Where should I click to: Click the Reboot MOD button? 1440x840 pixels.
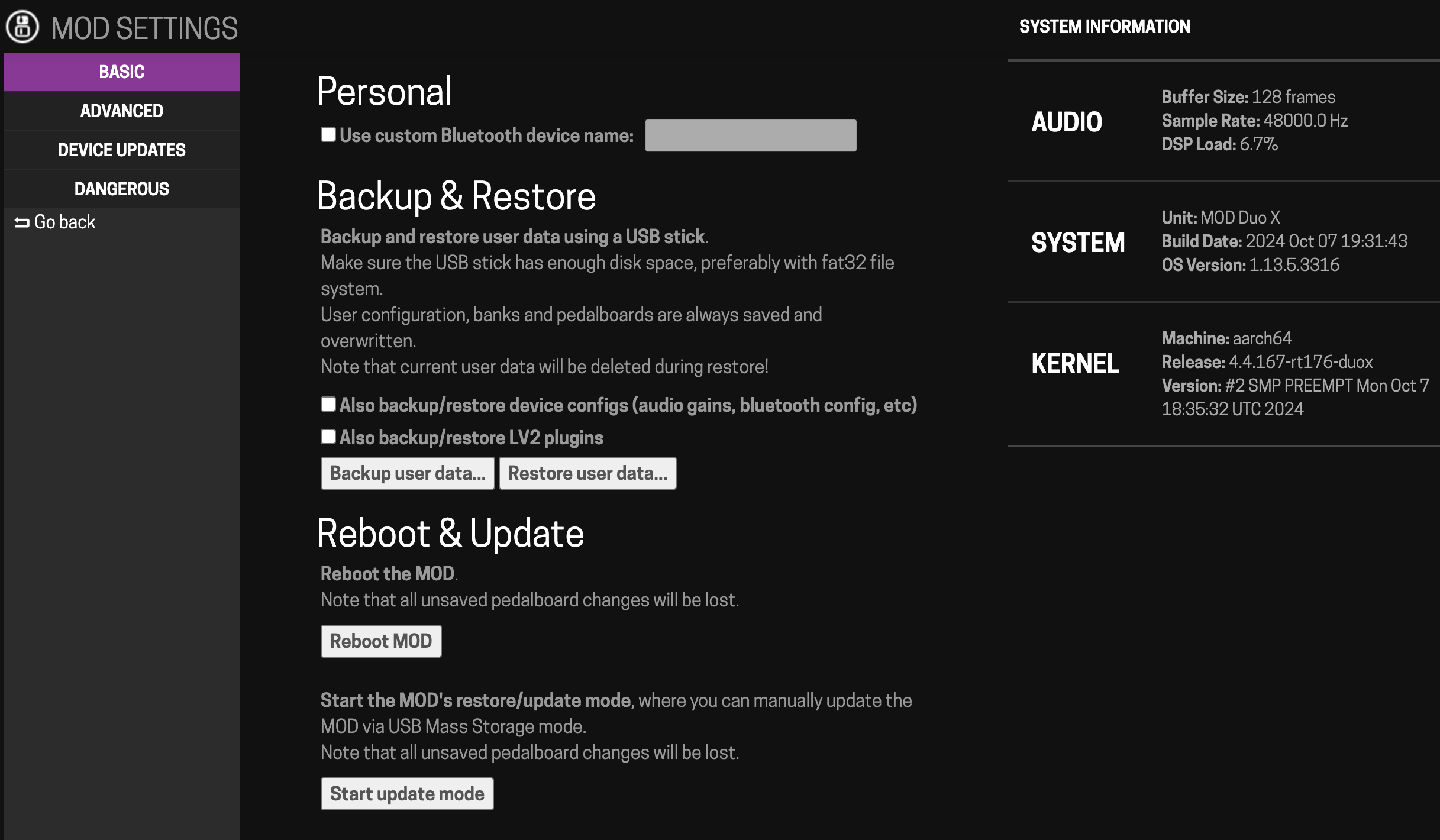[381, 641]
